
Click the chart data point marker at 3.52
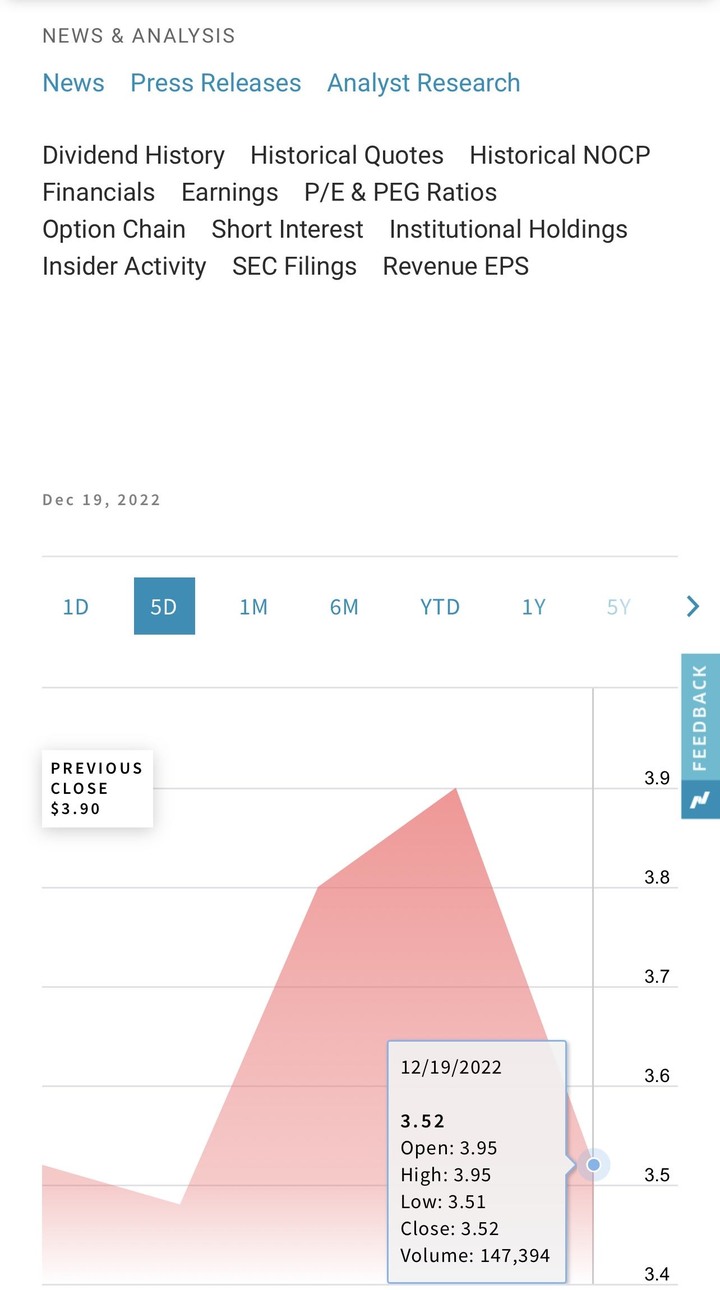pyautogui.click(x=594, y=1165)
